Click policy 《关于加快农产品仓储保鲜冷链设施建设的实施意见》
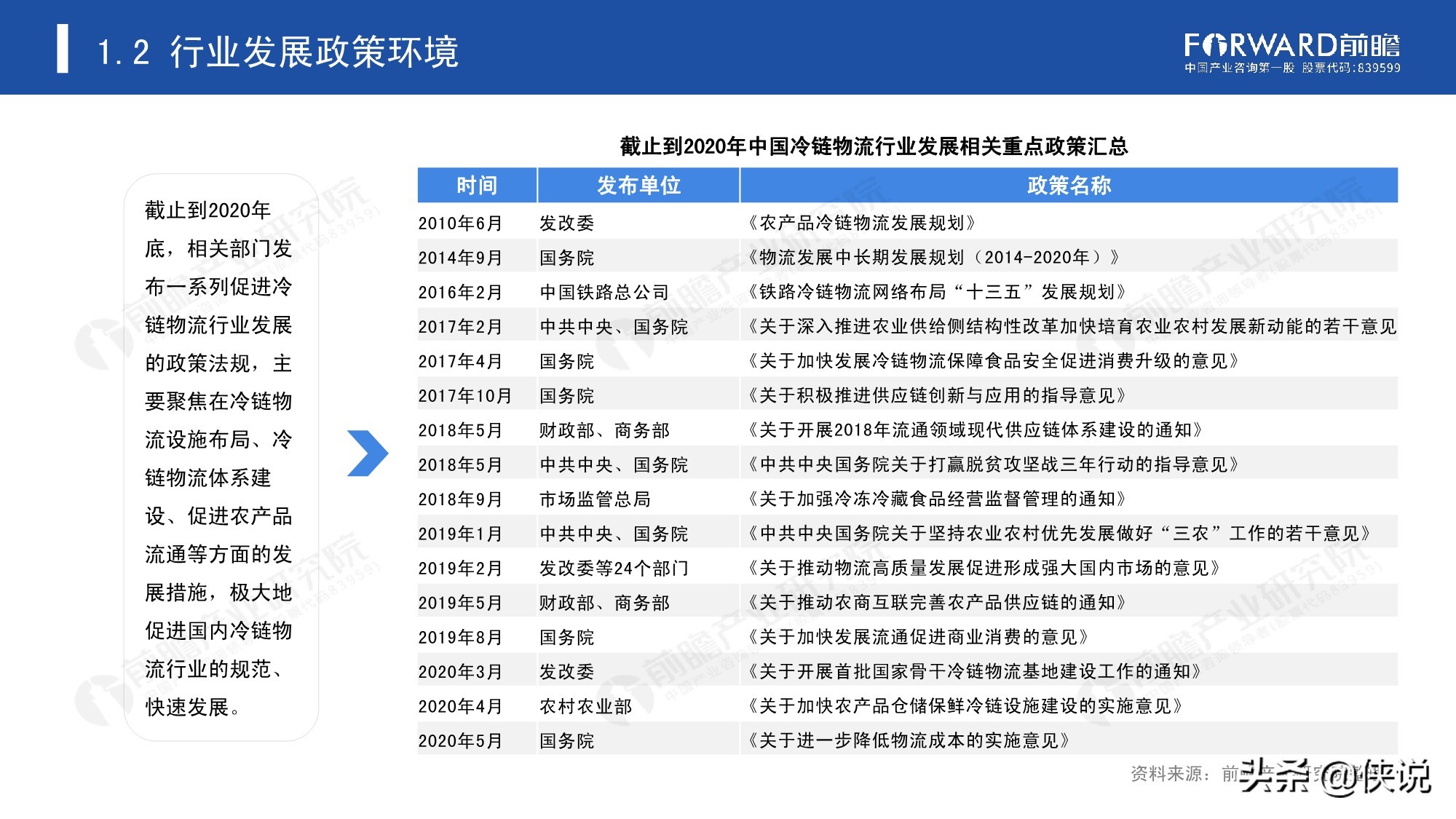The image size is (1456, 819). coord(965,705)
